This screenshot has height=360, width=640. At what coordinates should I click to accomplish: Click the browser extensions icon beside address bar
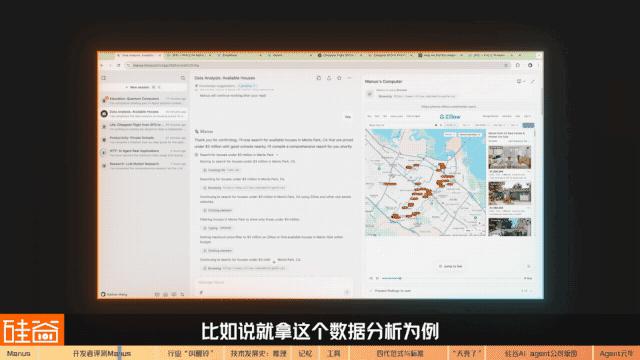pos(518,65)
